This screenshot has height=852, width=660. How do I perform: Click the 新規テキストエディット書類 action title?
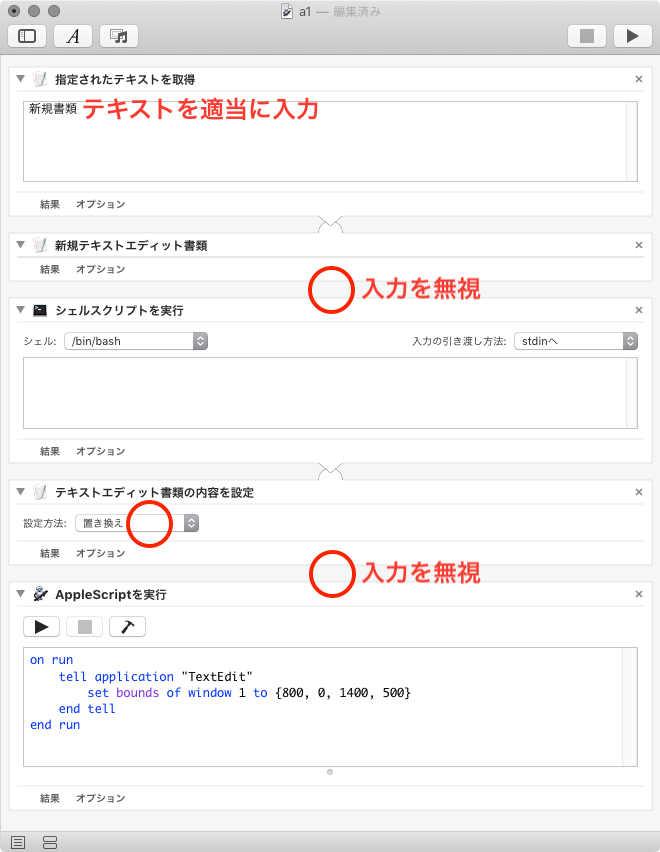(131, 246)
